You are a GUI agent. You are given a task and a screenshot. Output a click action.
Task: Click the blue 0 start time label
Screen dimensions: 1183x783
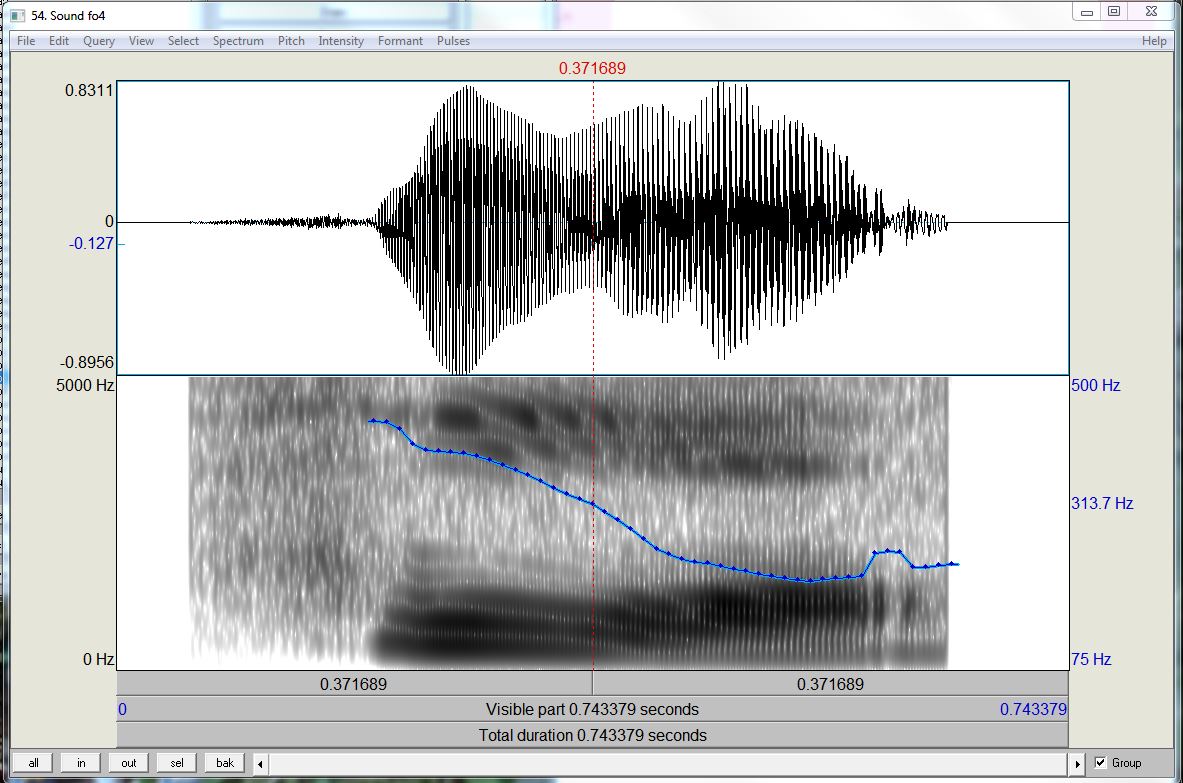coord(122,709)
